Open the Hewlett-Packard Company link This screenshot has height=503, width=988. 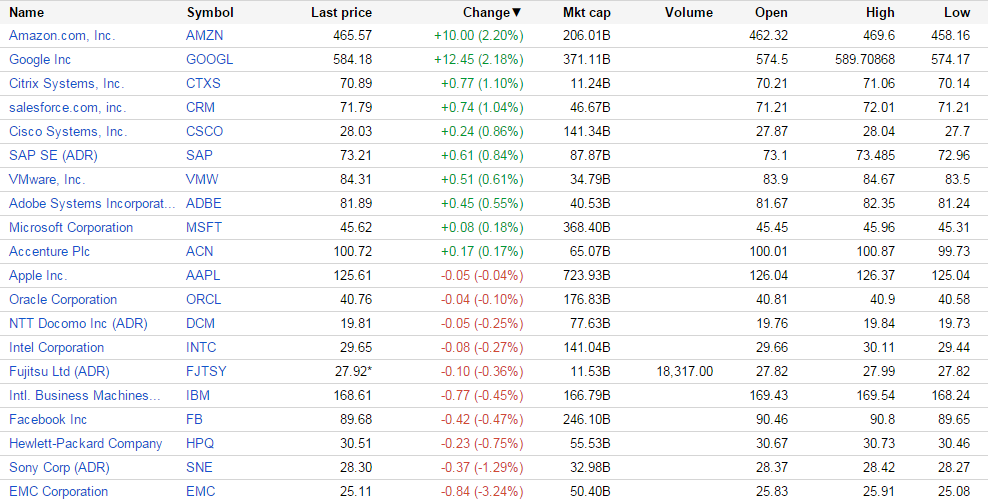[85, 443]
